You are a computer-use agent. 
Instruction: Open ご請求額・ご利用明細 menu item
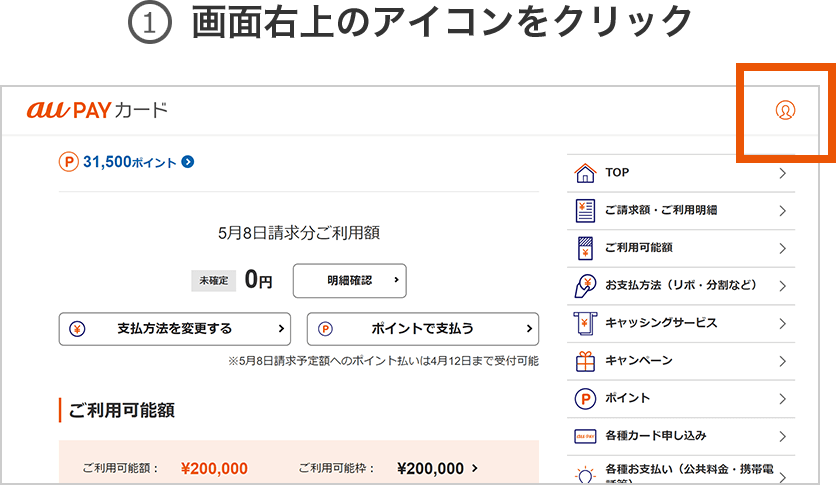[x=681, y=211]
